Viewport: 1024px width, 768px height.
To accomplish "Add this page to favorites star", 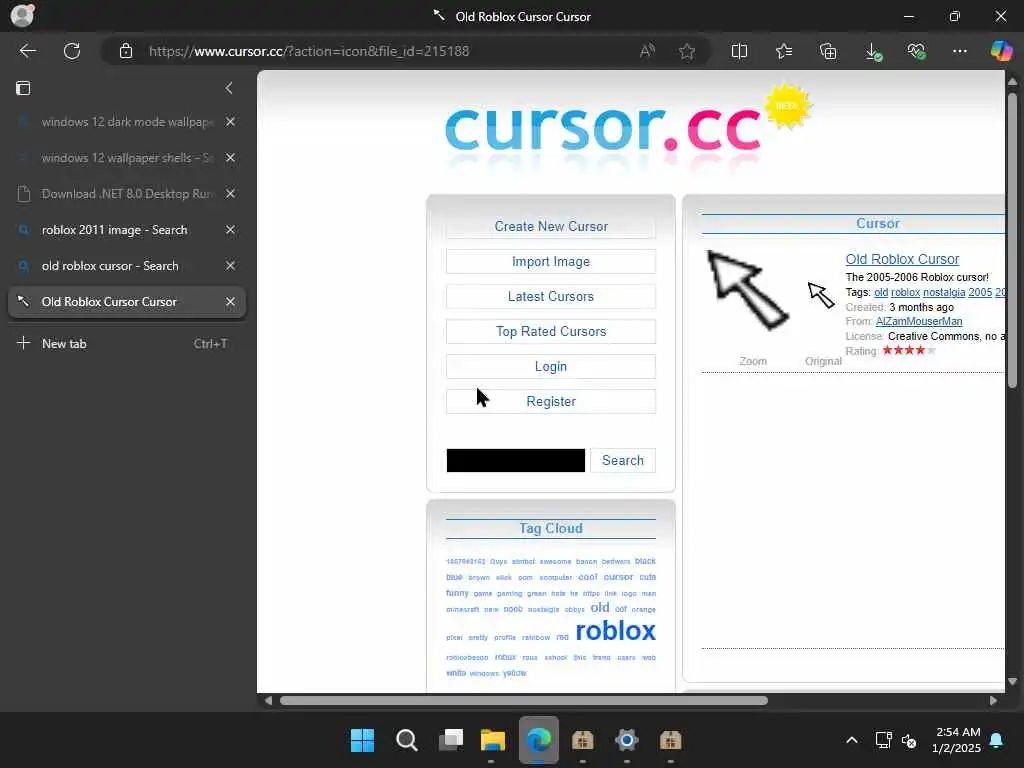I will pos(686,51).
